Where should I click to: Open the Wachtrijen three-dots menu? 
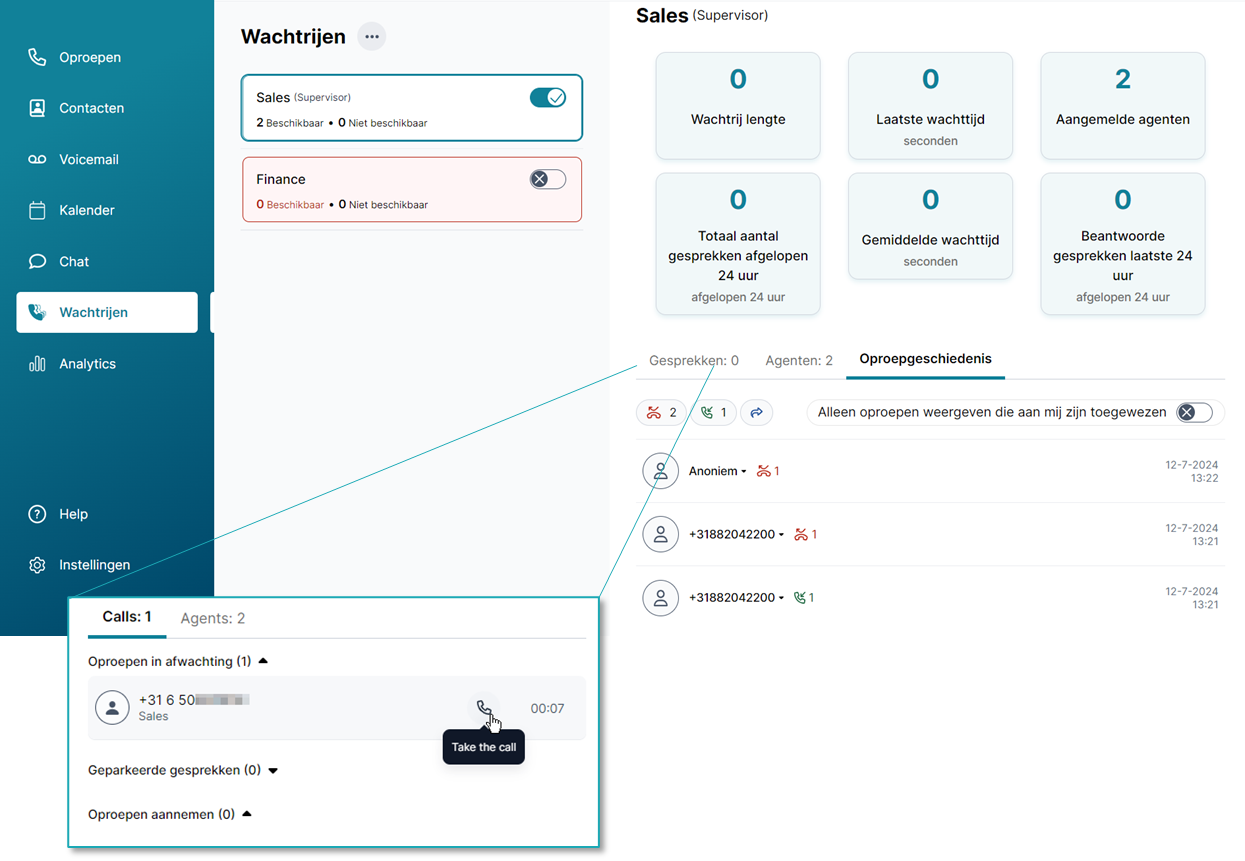pyautogui.click(x=372, y=37)
